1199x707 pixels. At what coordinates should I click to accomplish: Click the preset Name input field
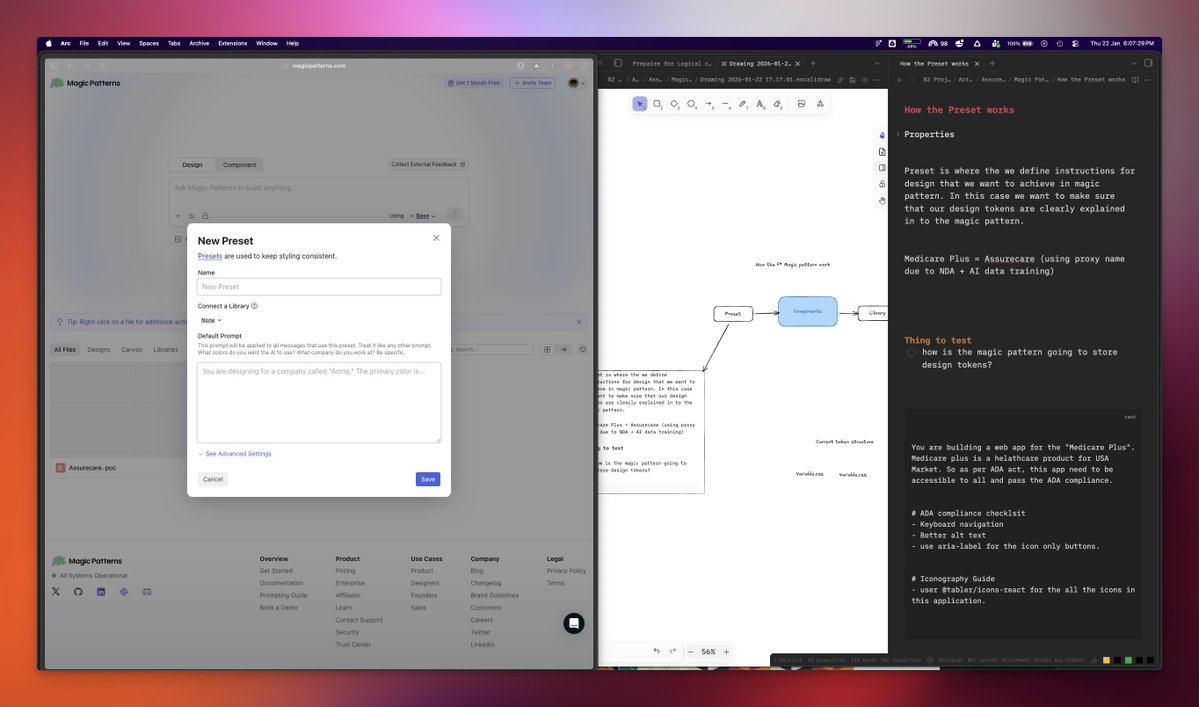pyautogui.click(x=319, y=287)
